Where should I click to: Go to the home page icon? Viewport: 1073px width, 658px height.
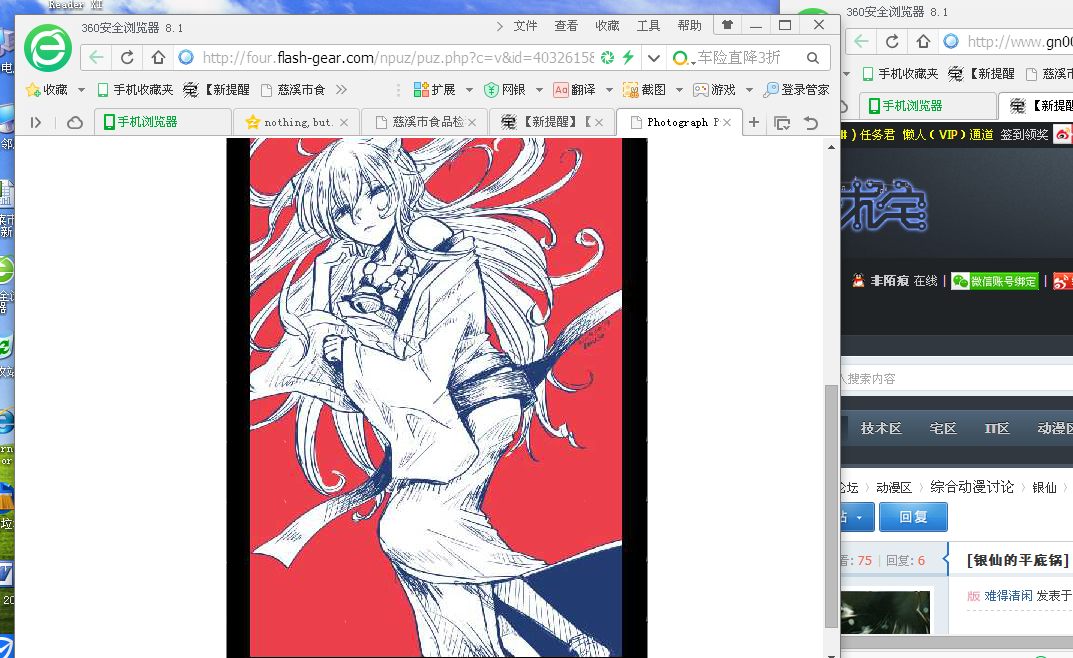pos(158,57)
